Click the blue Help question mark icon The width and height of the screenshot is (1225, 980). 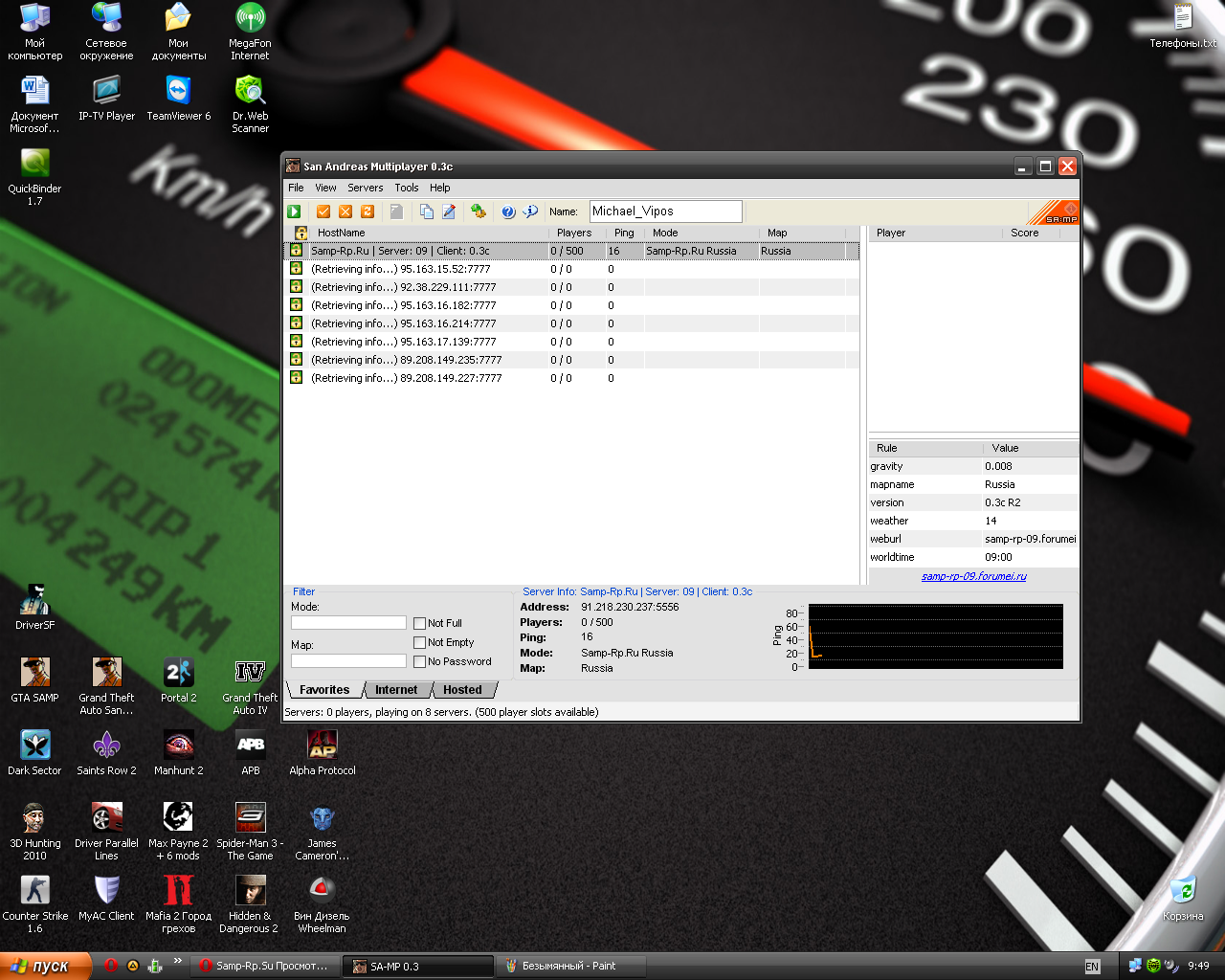(x=508, y=212)
